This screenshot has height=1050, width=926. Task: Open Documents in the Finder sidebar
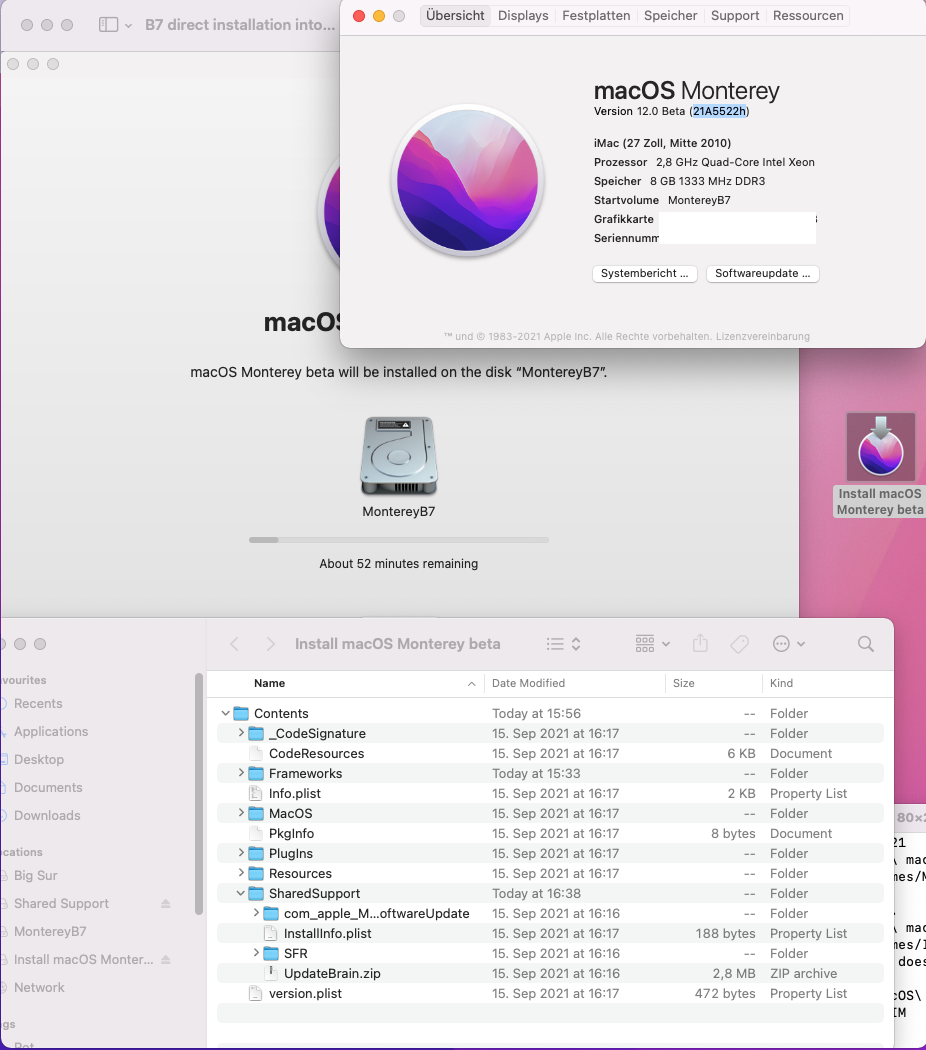48,788
